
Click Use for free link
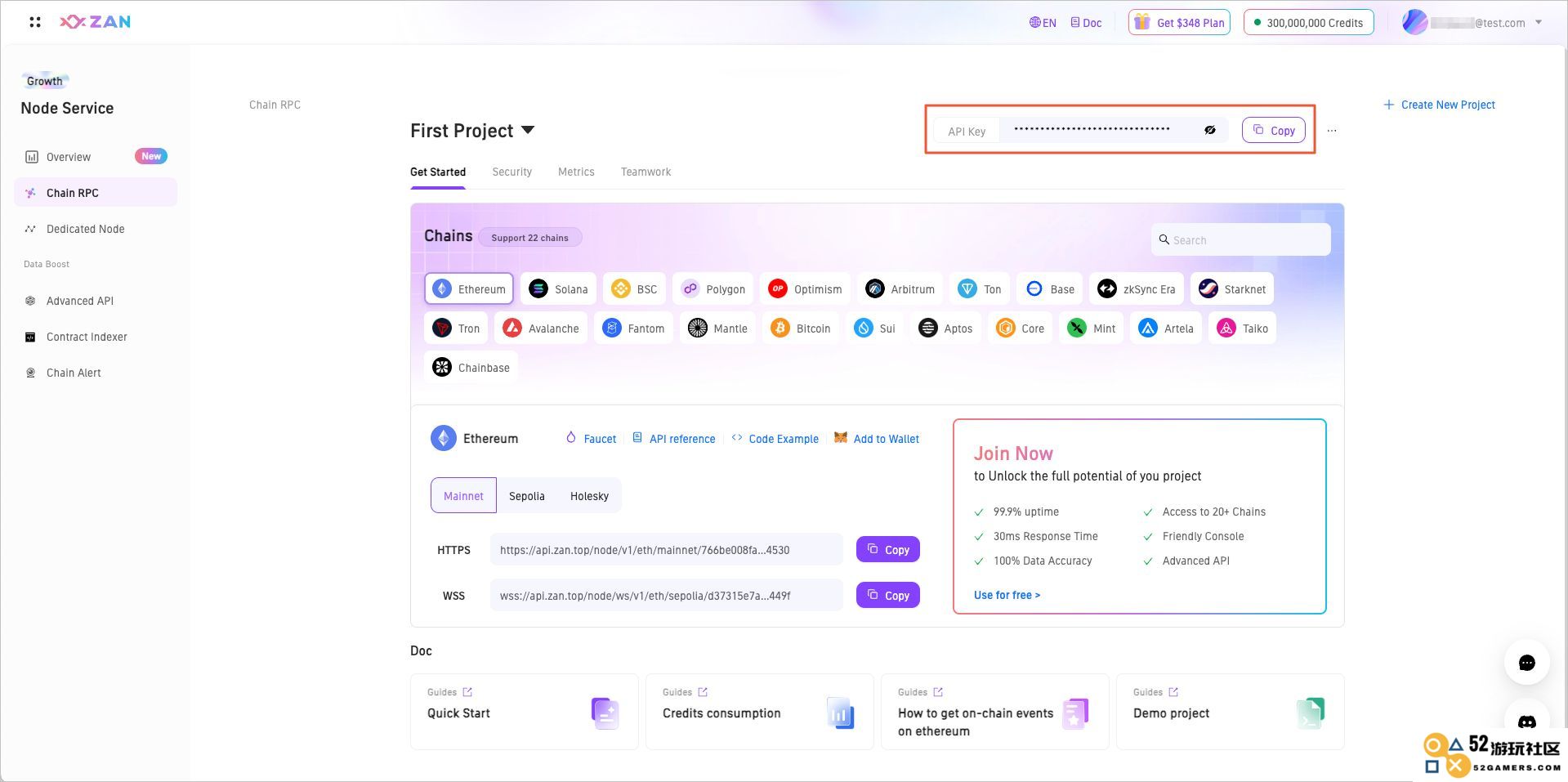pyautogui.click(x=1007, y=595)
